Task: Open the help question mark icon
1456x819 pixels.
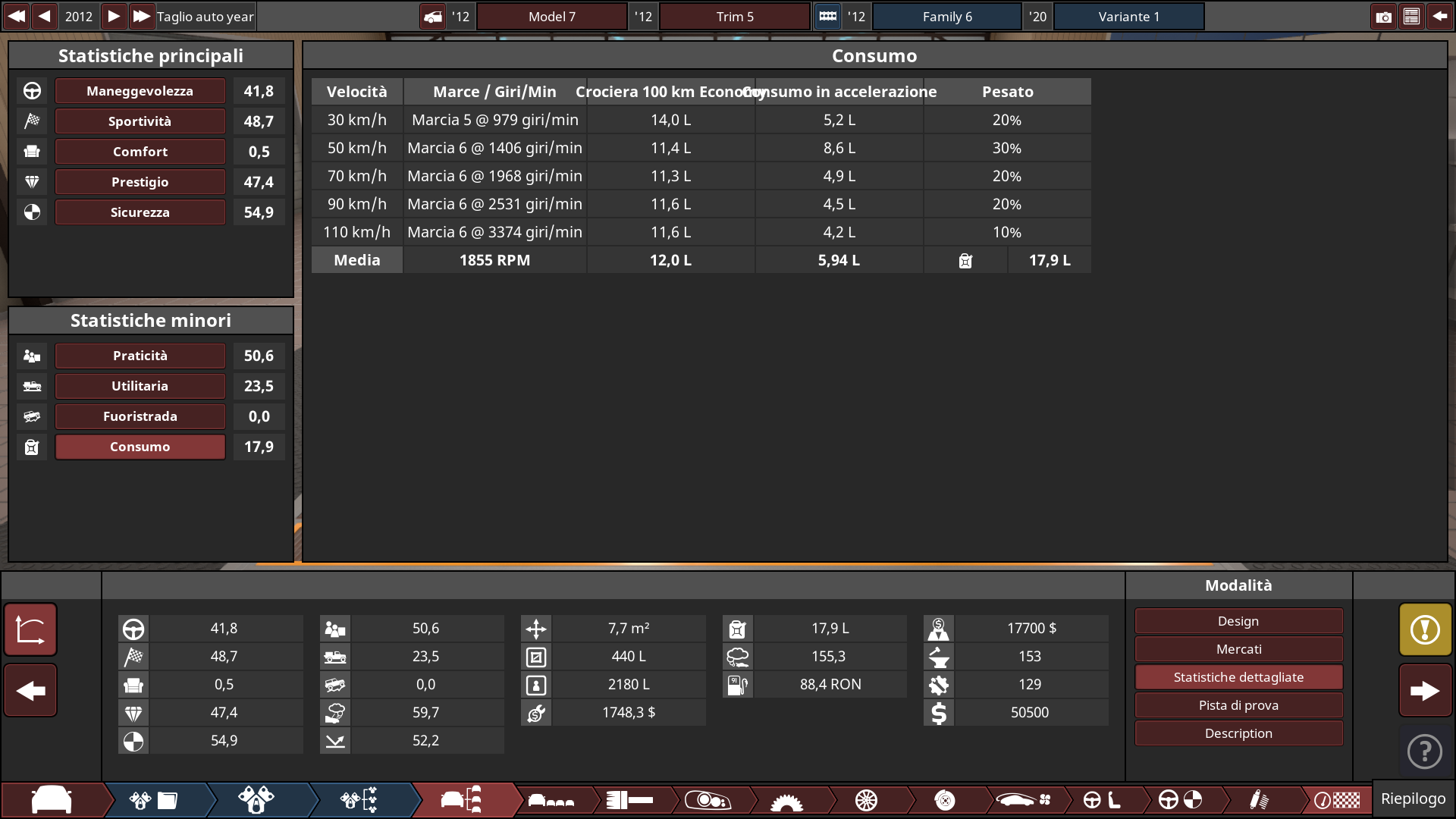Action: (1425, 752)
